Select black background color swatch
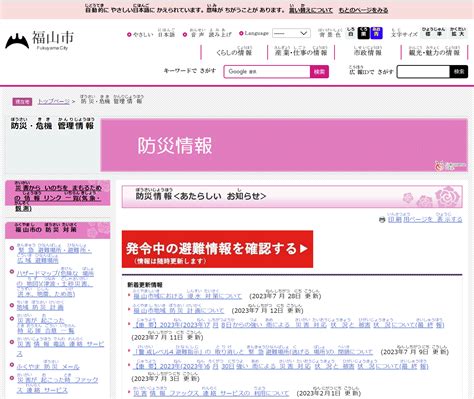This screenshot has height=399, width=474. [x=364, y=33]
